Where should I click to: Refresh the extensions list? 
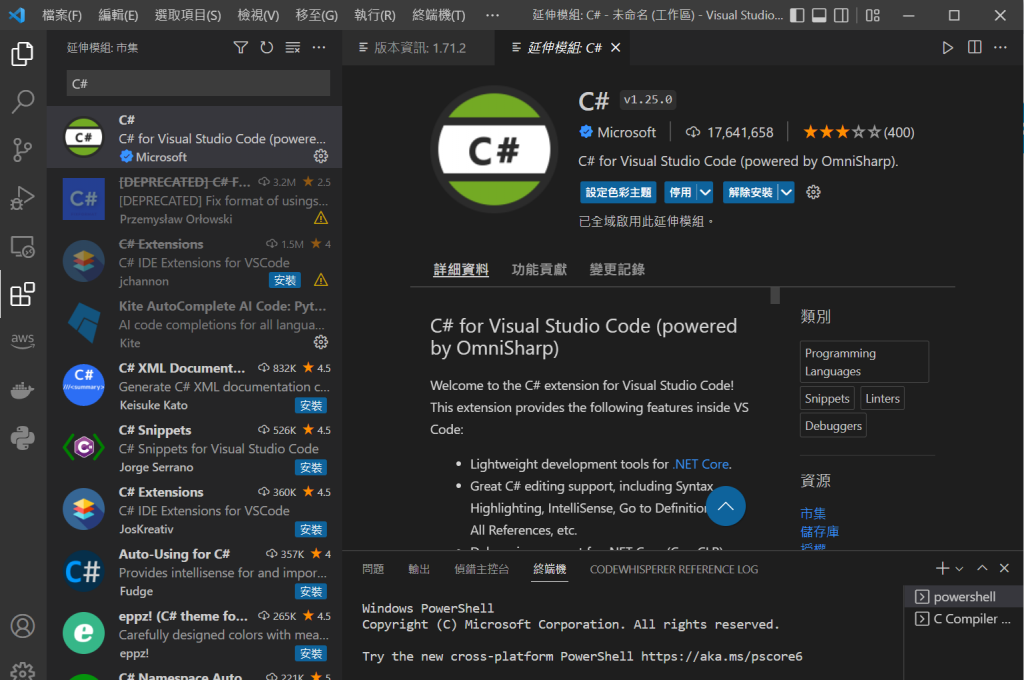pyautogui.click(x=266, y=48)
